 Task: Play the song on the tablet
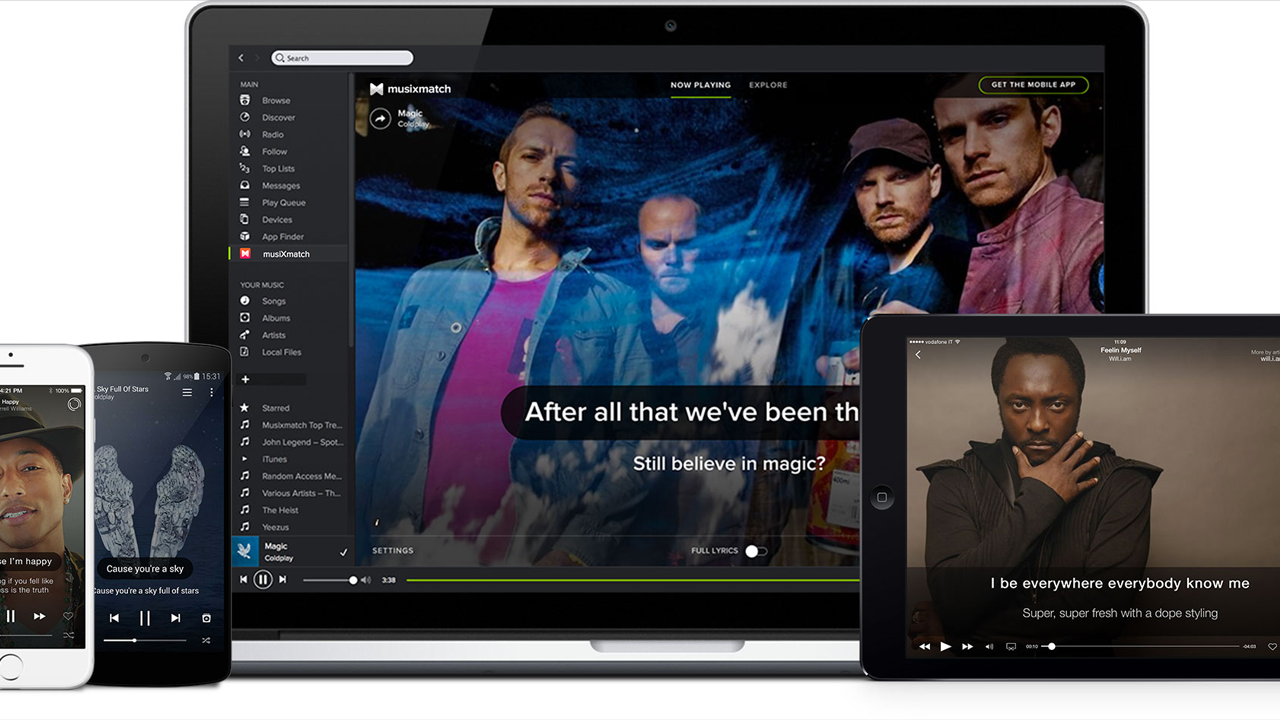[946, 647]
